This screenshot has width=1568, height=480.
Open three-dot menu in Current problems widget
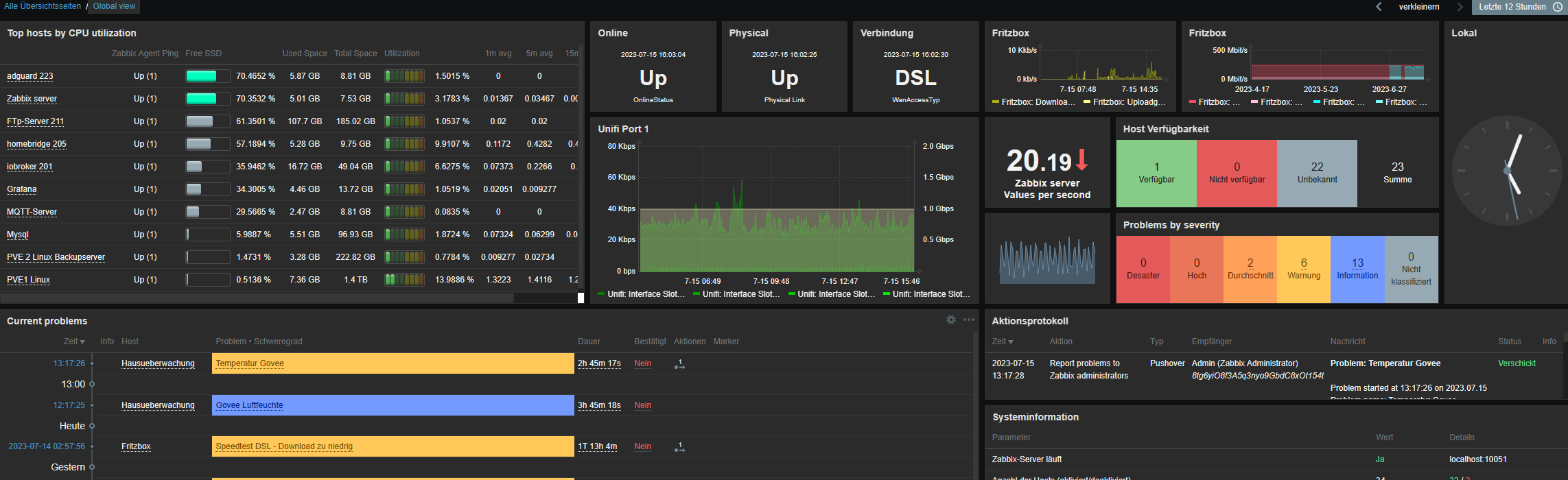(968, 320)
